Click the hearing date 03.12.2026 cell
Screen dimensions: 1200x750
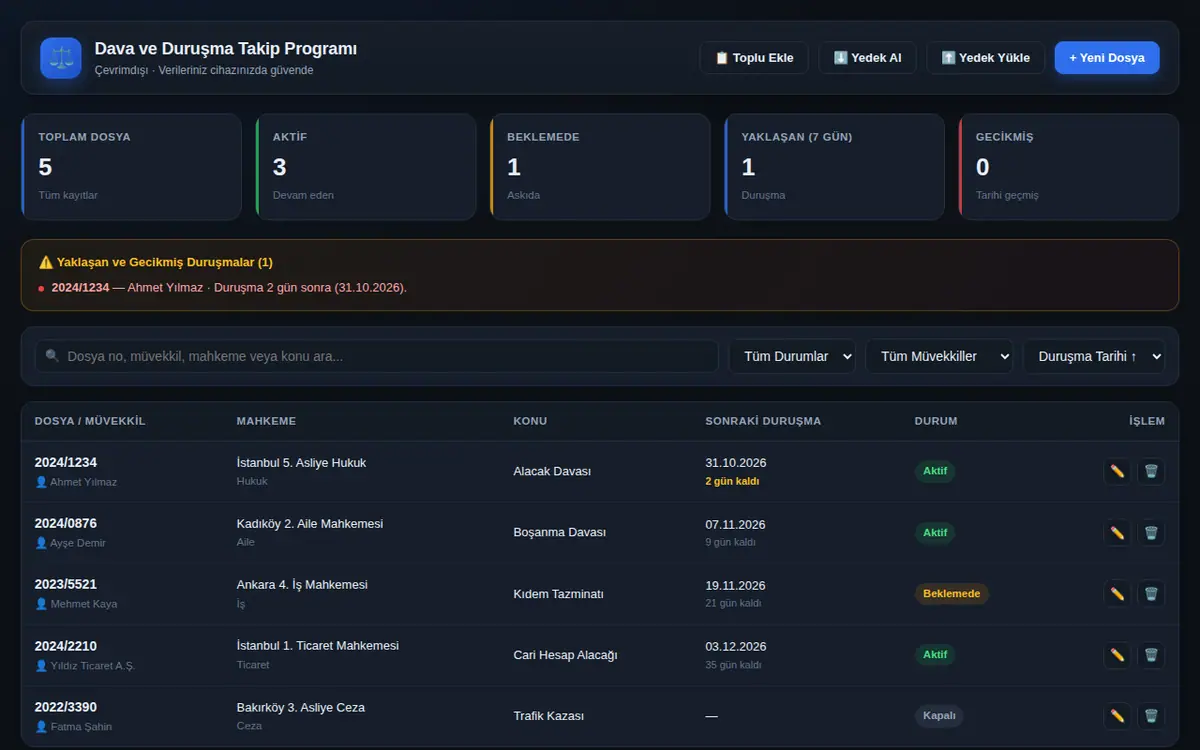[736, 647]
